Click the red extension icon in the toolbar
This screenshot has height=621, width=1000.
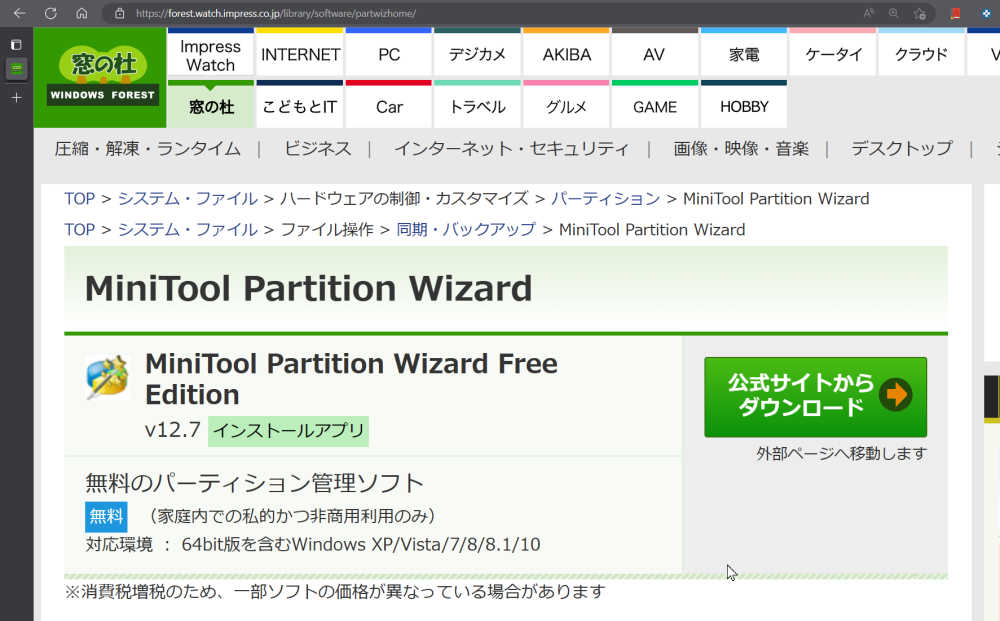coord(955,13)
